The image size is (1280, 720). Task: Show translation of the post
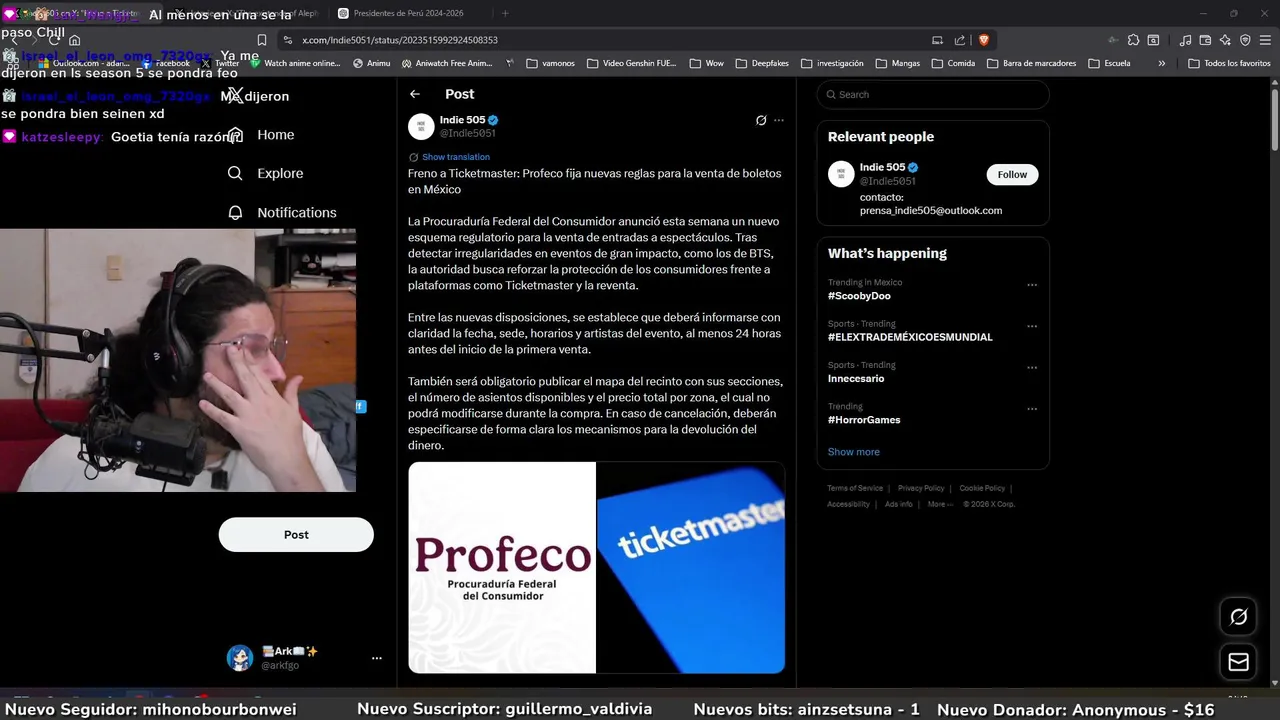[456, 157]
